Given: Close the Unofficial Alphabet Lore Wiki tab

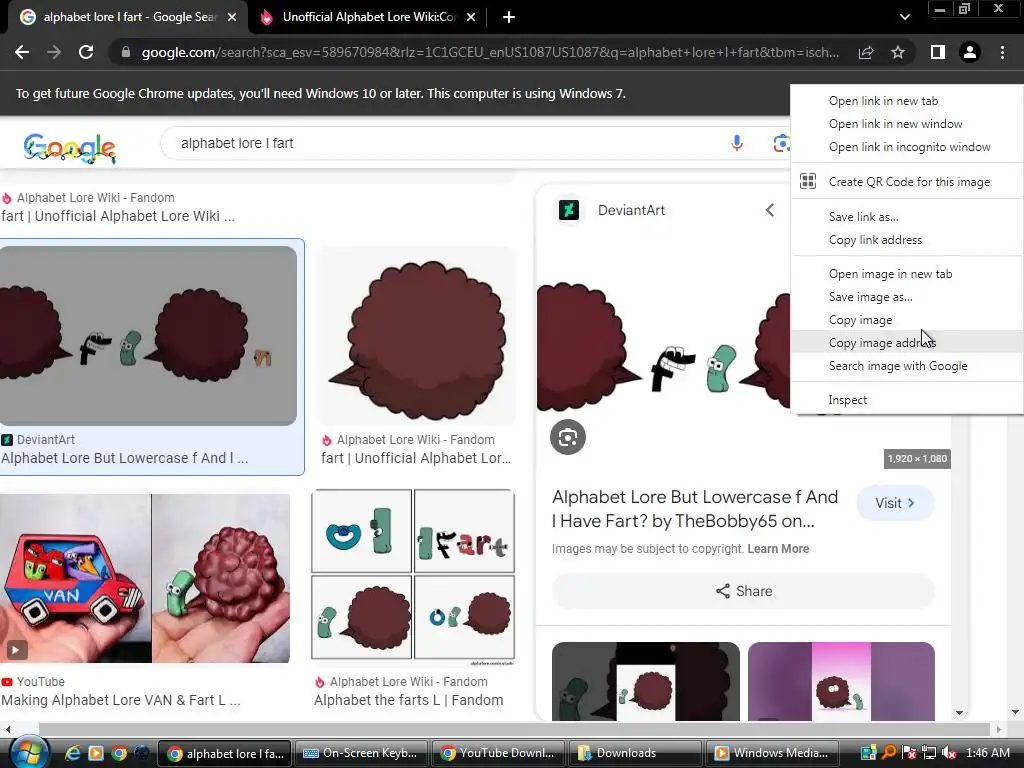Looking at the screenshot, I should [471, 18].
